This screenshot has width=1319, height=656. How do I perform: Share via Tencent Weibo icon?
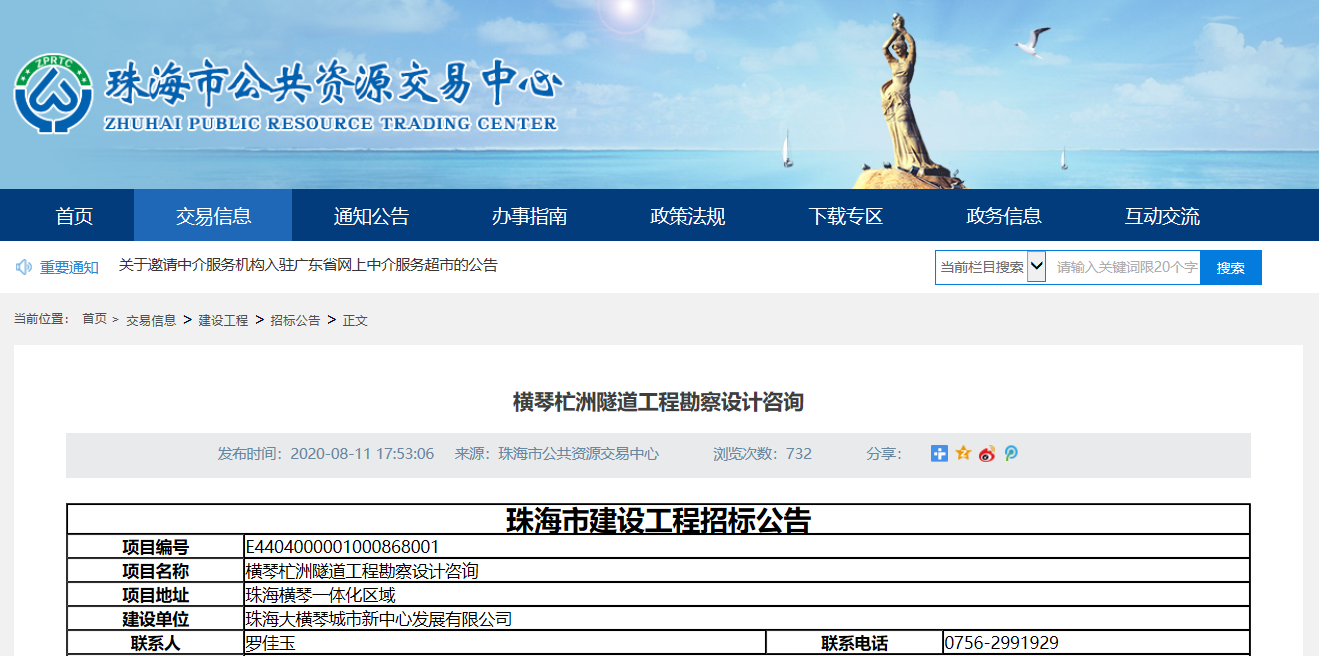click(x=1011, y=454)
